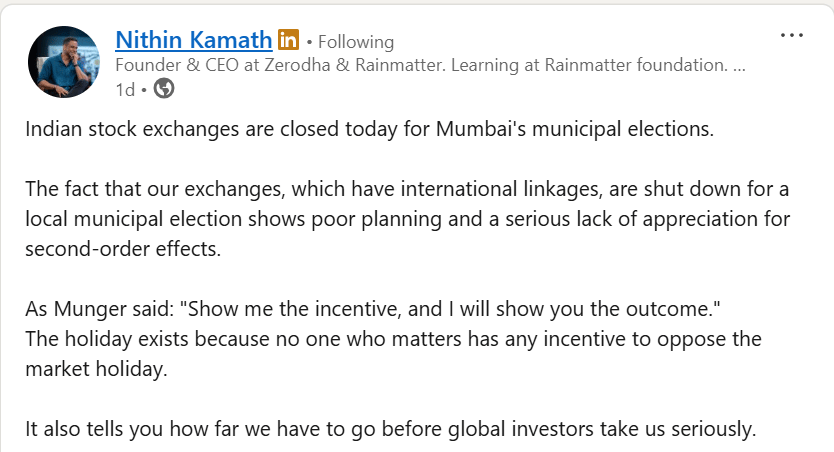
Task: Click the Nithin Kamath name link
Action: [194, 40]
